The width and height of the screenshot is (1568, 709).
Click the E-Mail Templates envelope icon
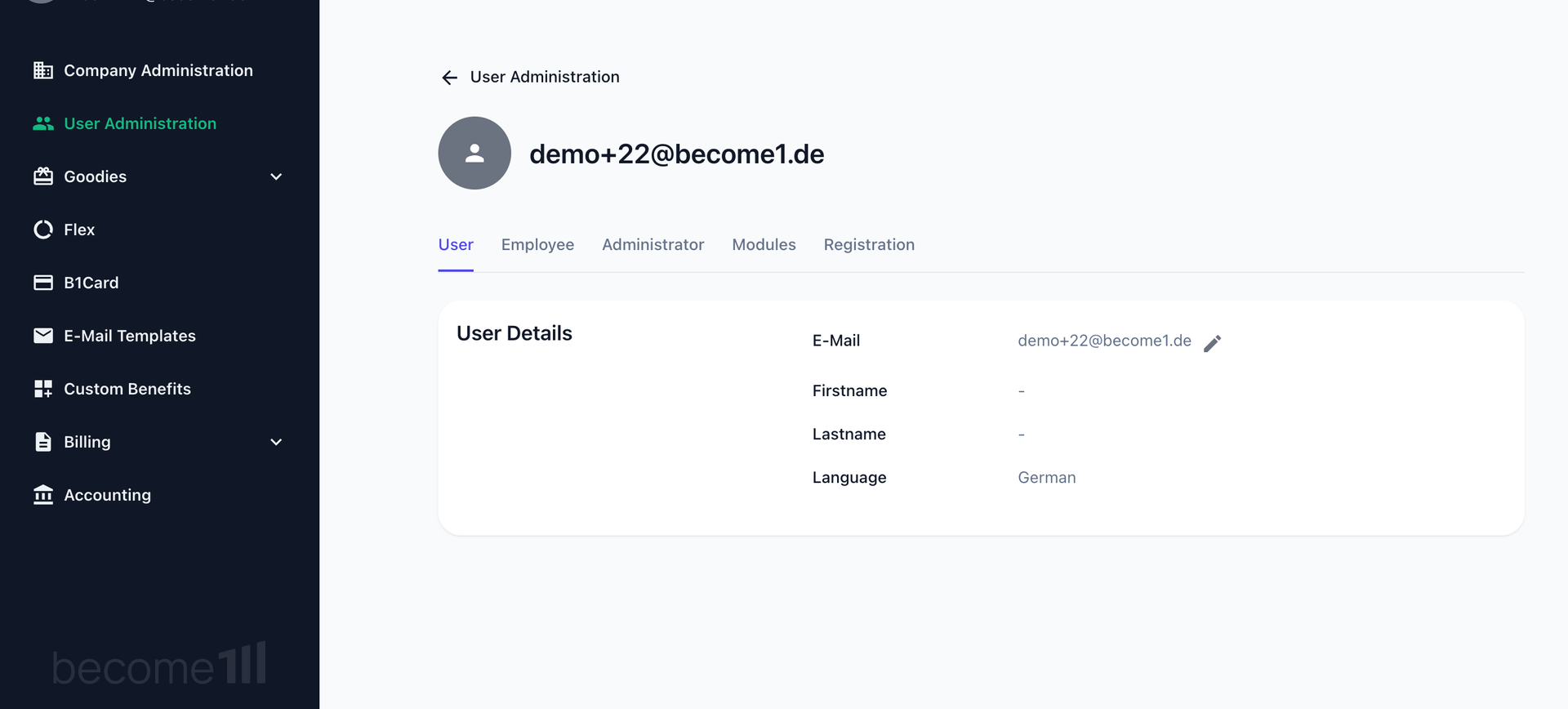43,336
